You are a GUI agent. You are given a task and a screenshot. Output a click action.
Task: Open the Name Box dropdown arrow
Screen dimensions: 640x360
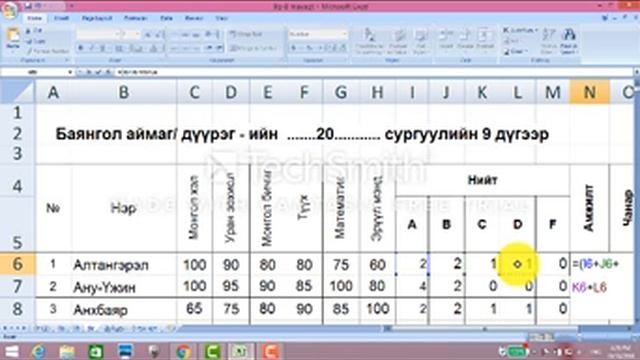click(70, 72)
